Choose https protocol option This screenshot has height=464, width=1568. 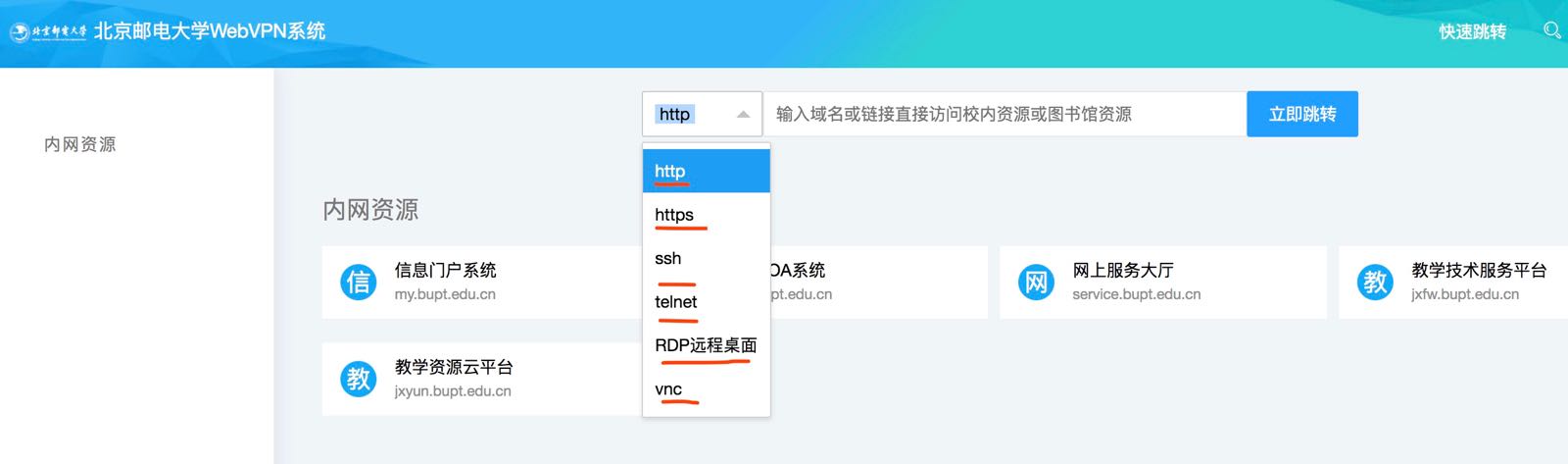click(x=707, y=215)
